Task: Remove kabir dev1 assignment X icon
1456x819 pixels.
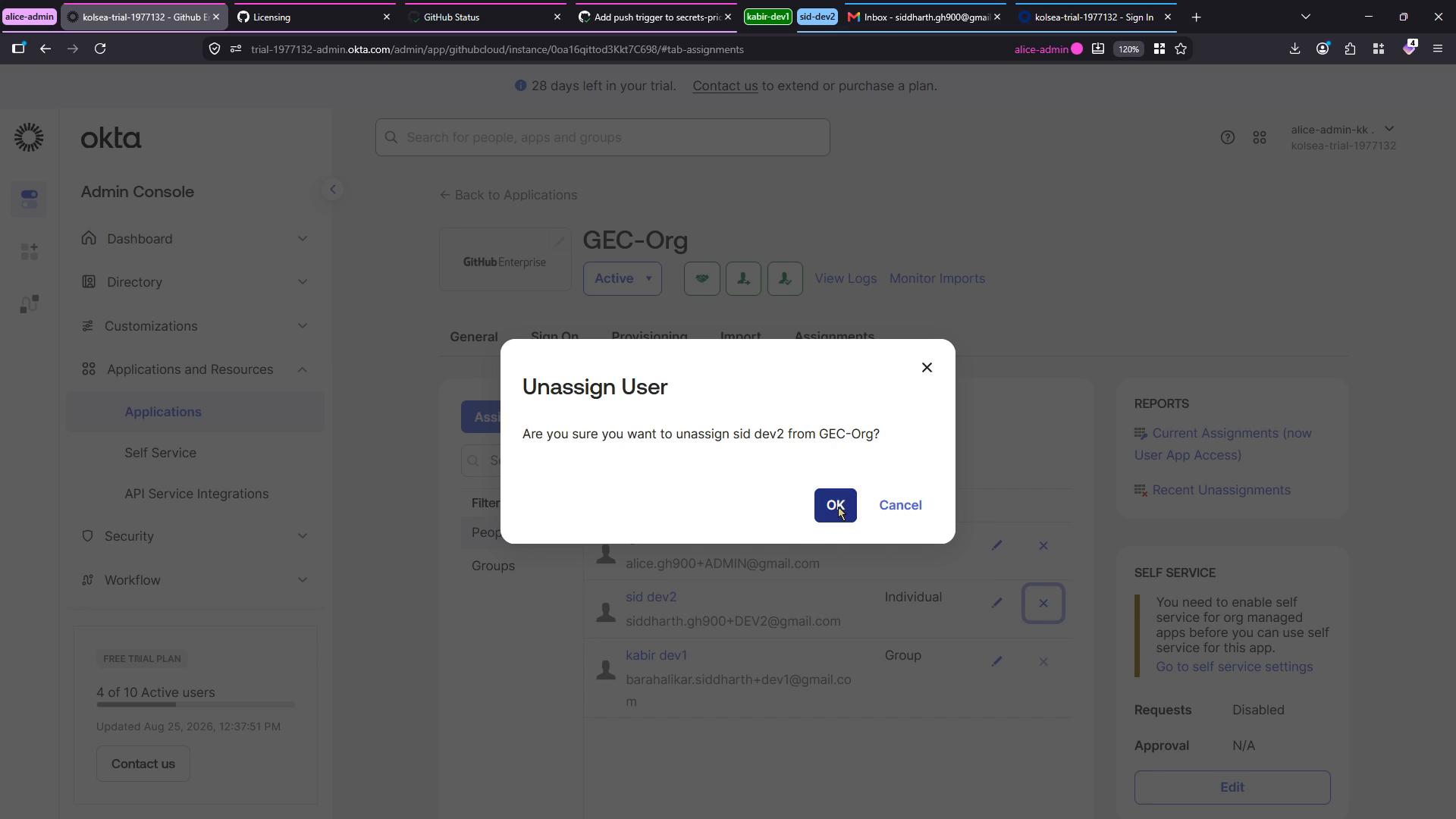Action: 1043,662
